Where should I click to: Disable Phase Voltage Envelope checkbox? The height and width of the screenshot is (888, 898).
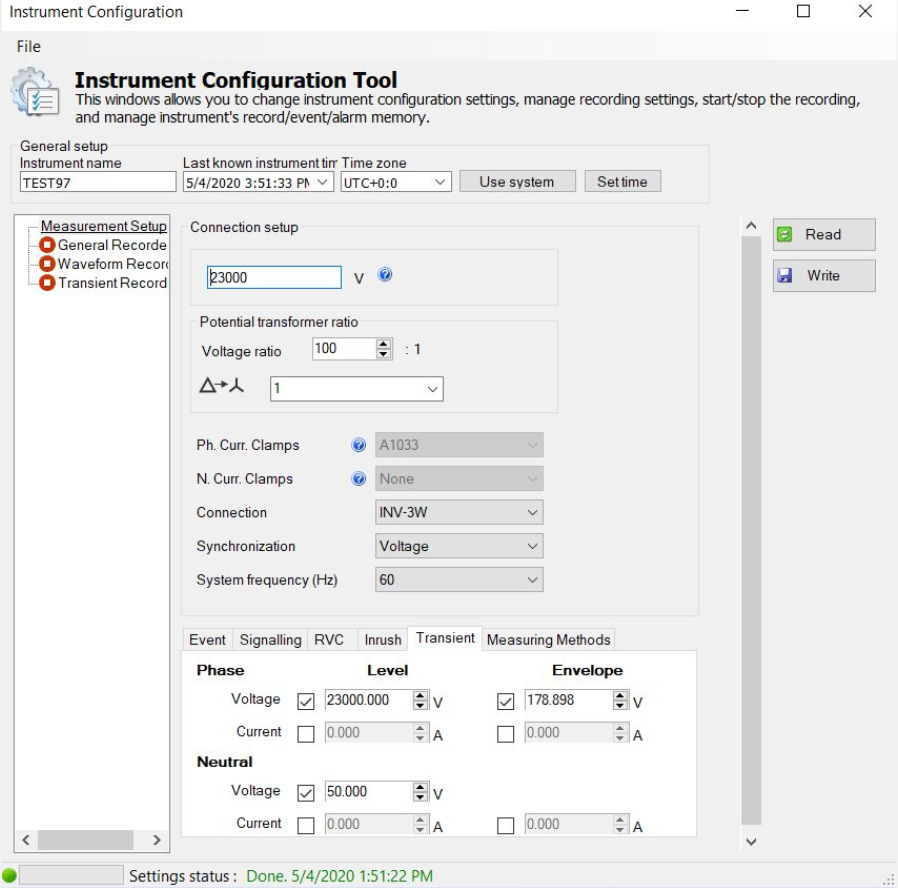pyautogui.click(x=505, y=701)
